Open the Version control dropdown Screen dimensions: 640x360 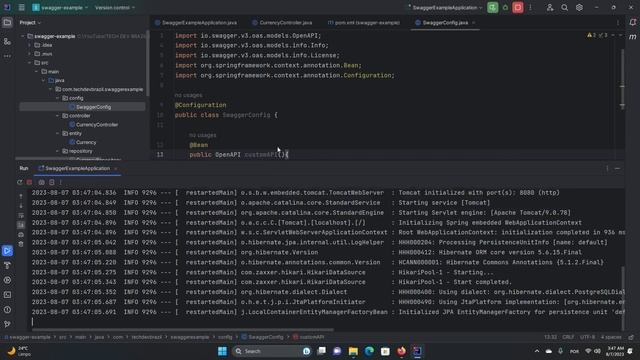[115, 7]
